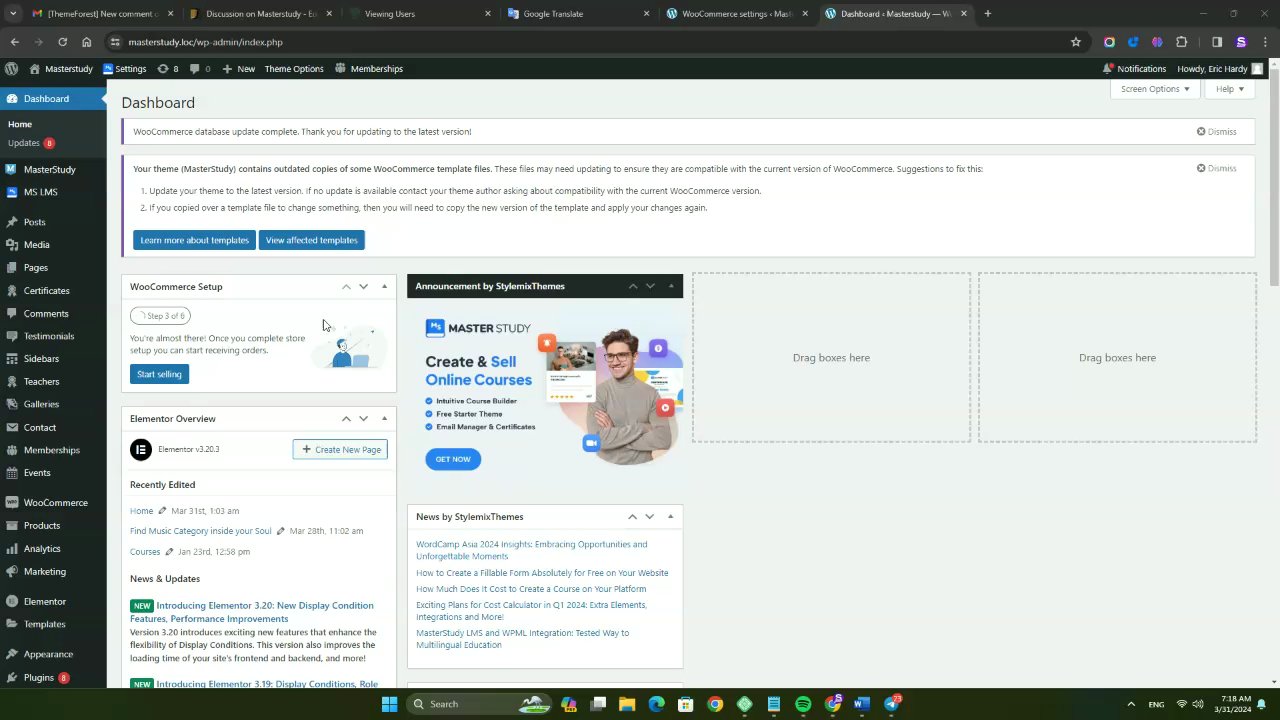Viewport: 1280px width, 720px height.
Task: Expand the Screen Options dropdown
Action: coord(1155,89)
